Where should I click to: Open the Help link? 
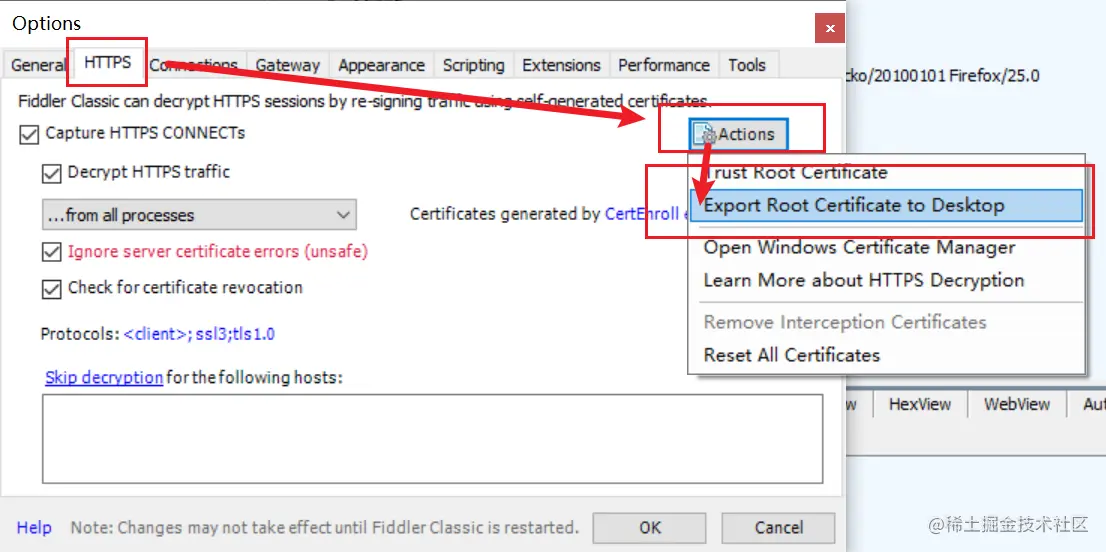[34, 527]
